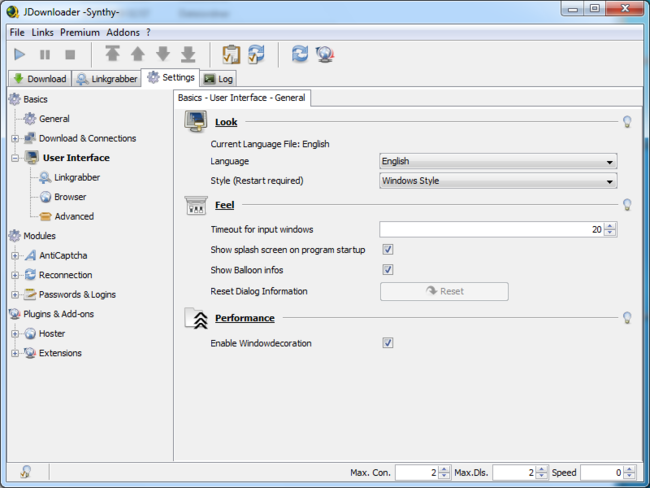The height and width of the screenshot is (488, 650).
Task: Click the update check globe icon
Action: (325, 54)
